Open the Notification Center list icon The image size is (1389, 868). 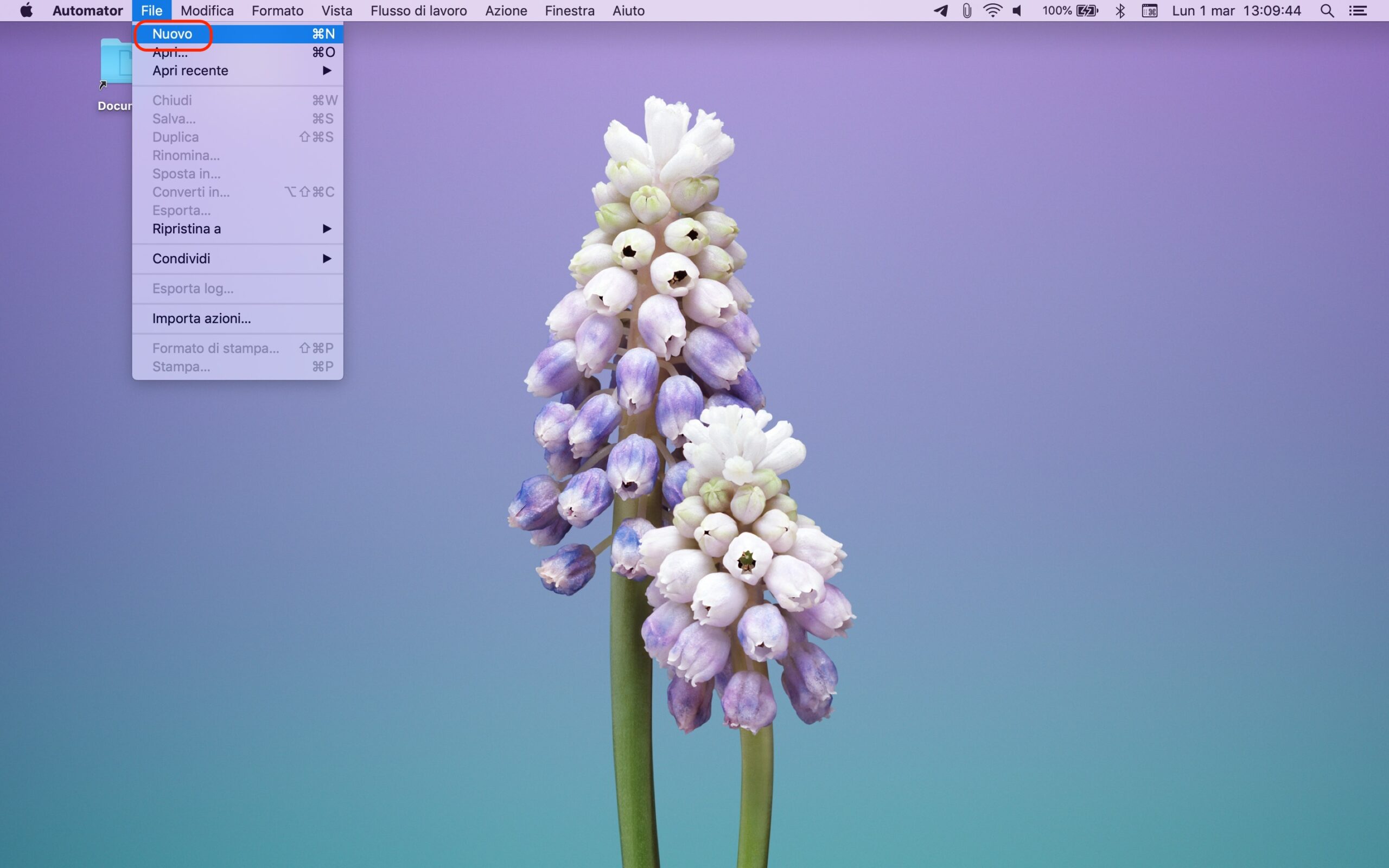pos(1358,10)
